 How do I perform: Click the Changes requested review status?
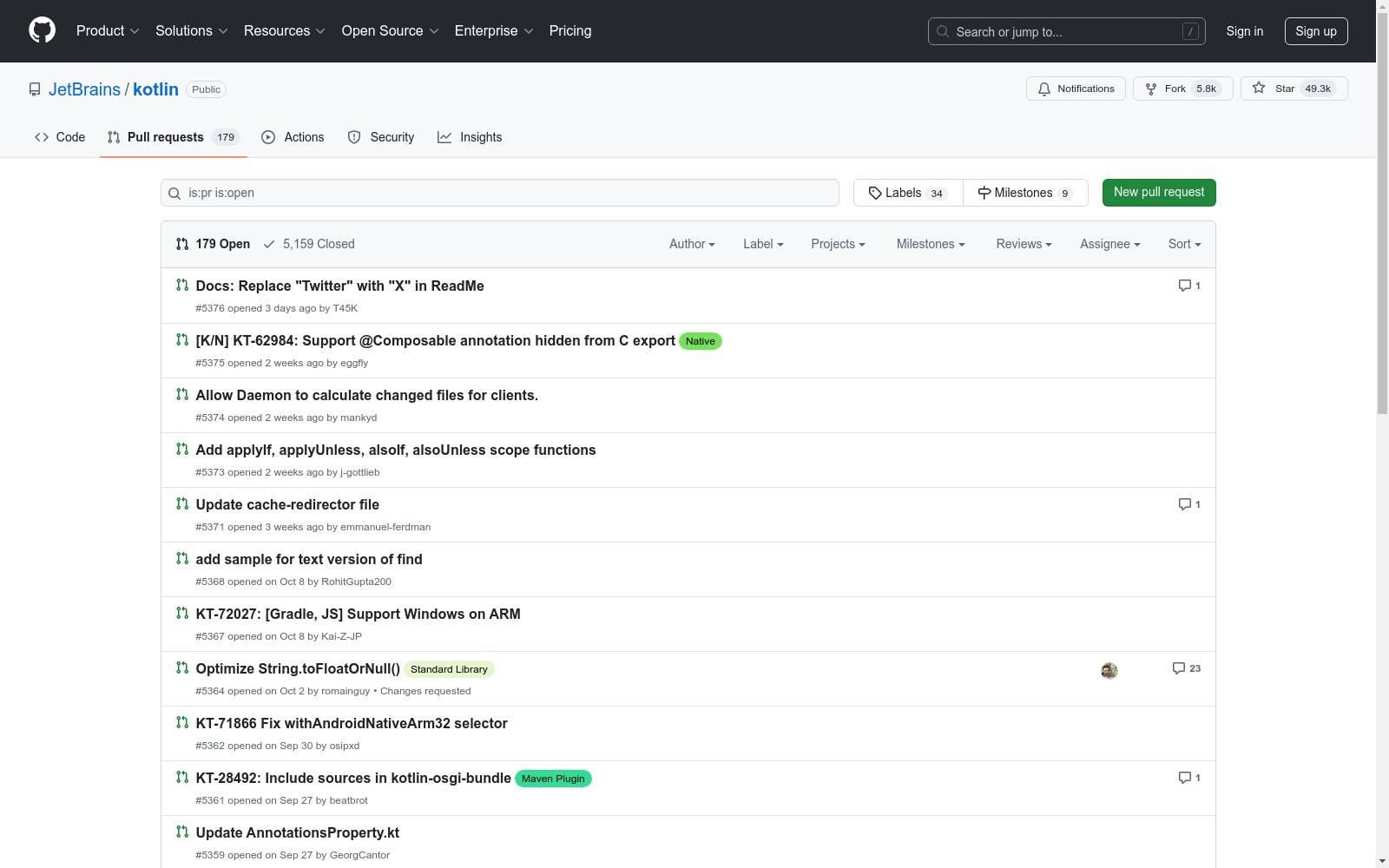coord(425,691)
